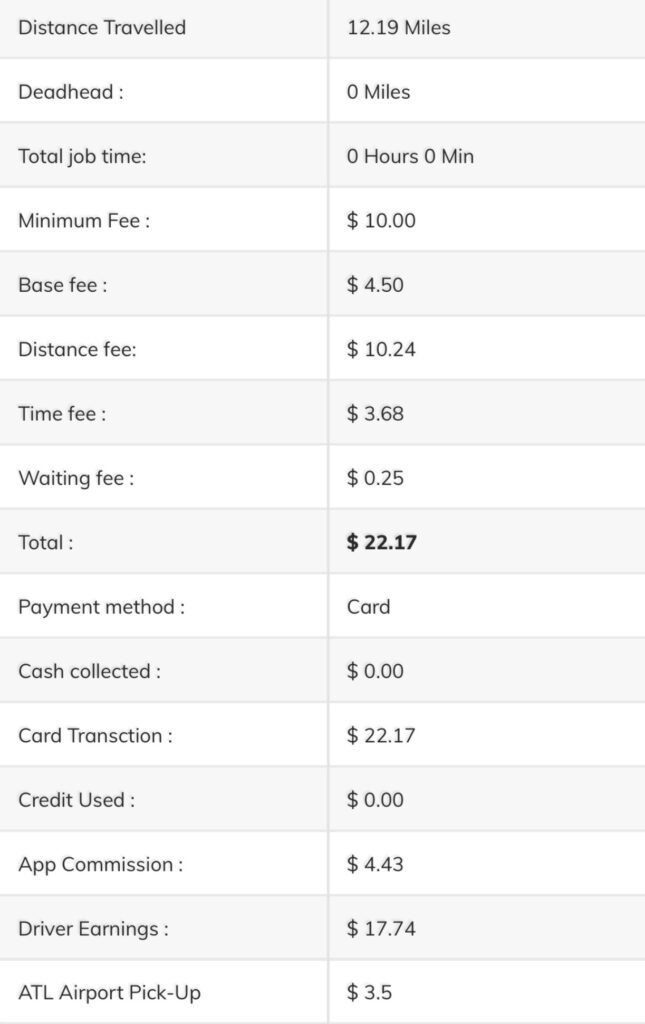Click the Total row label
Image resolution: width=645 pixels, height=1024 pixels.
46,542
